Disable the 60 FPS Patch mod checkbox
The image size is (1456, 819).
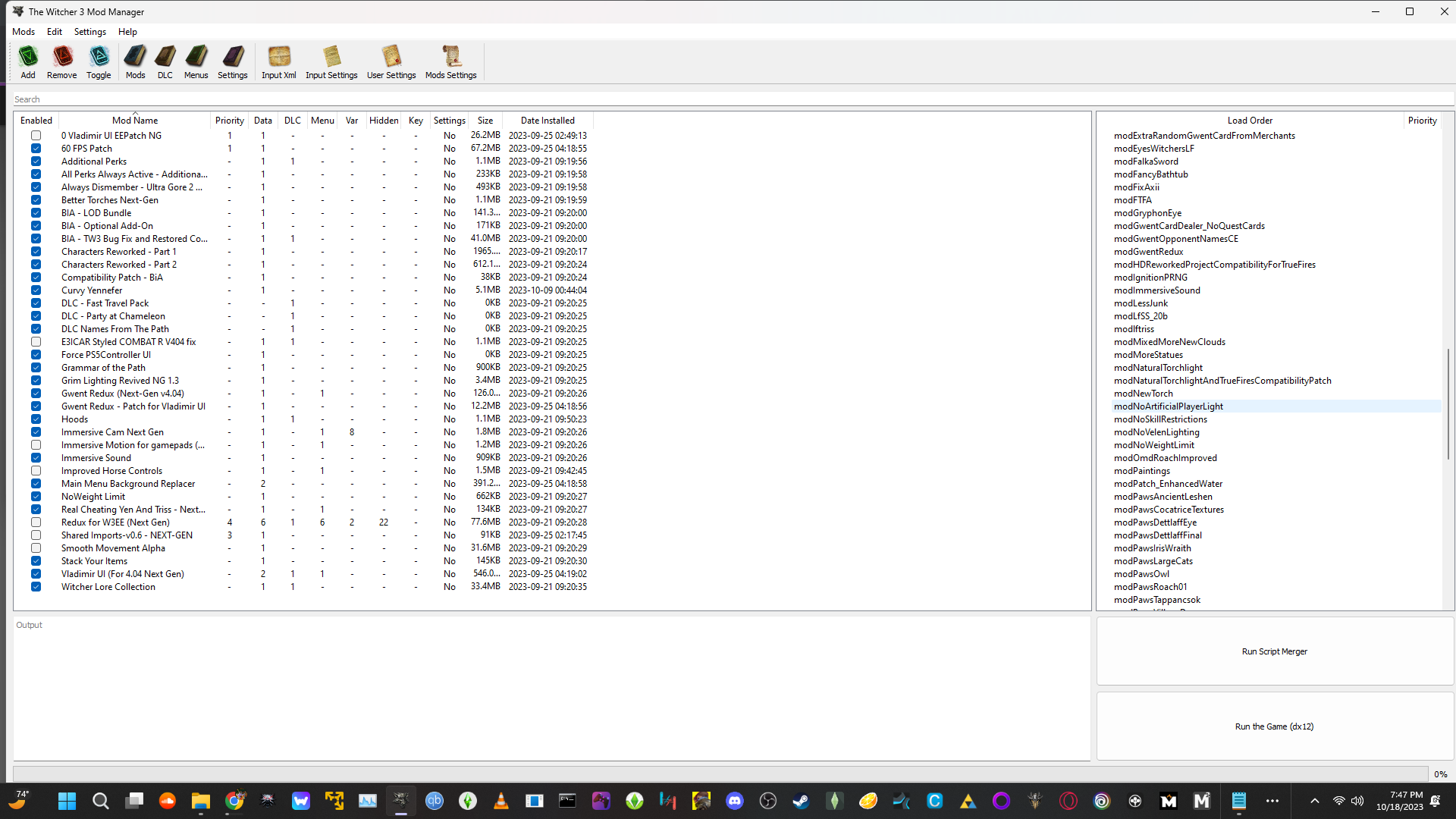tap(36, 149)
